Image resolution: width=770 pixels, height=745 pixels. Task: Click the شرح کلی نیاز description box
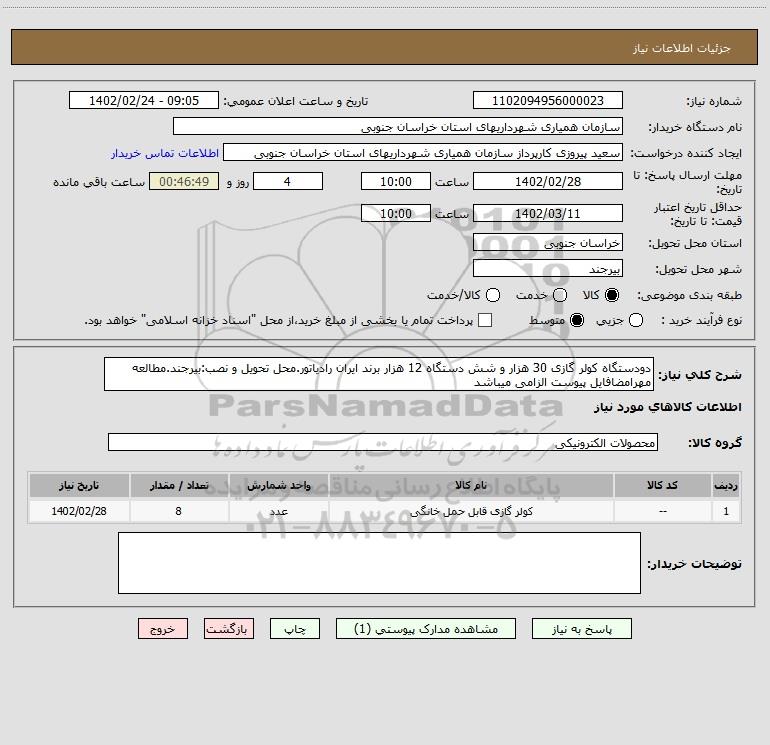tap(379, 374)
